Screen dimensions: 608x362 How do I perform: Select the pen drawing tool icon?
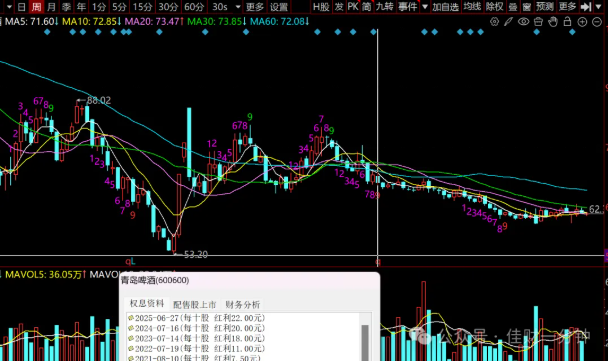[x=508, y=22]
